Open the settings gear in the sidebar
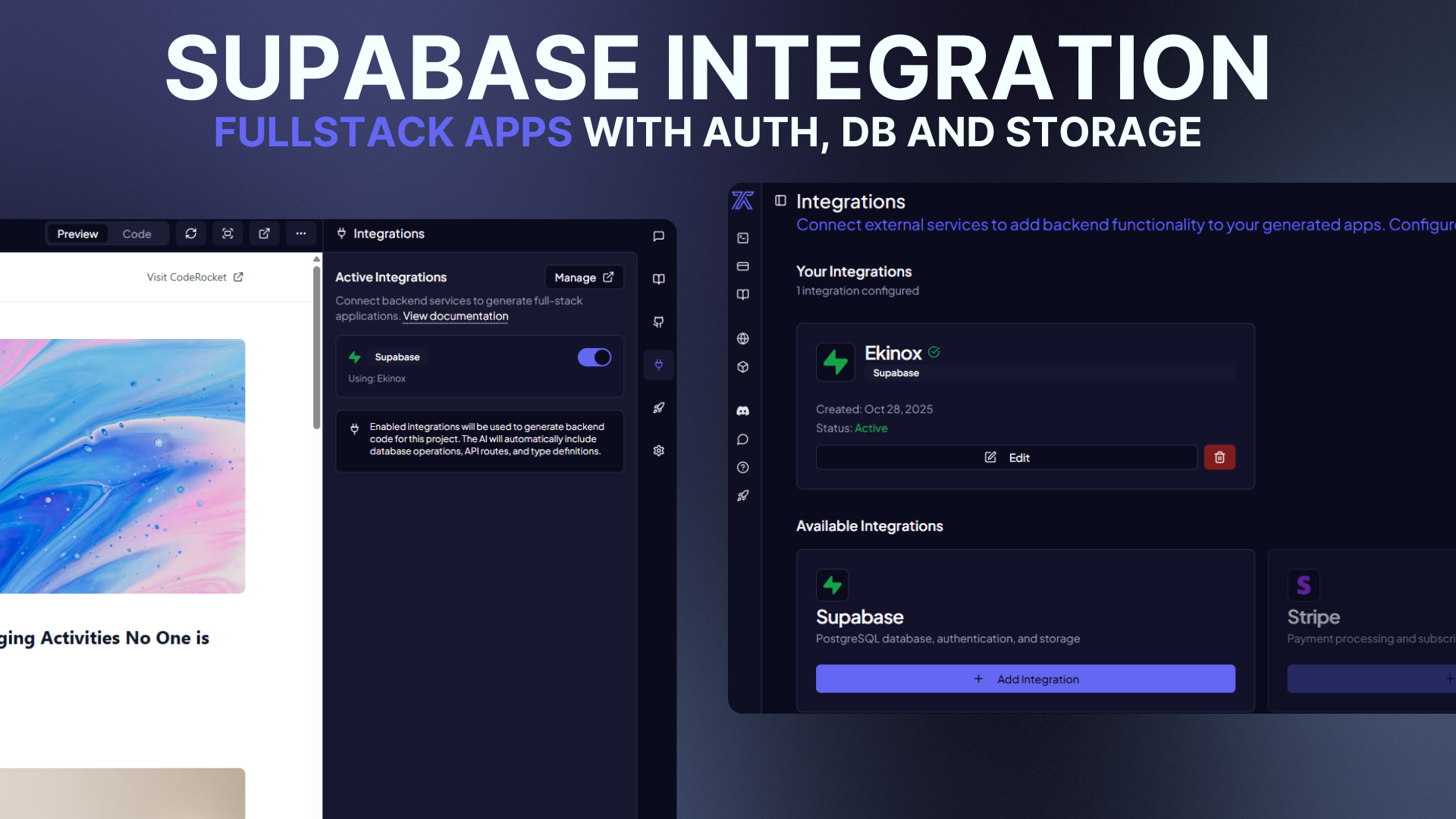 point(658,450)
